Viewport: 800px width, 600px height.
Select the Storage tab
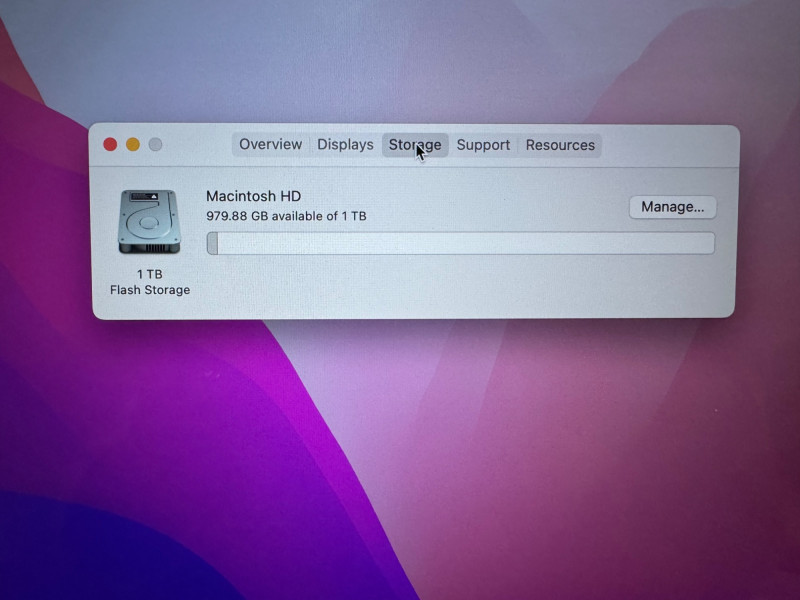tap(414, 145)
